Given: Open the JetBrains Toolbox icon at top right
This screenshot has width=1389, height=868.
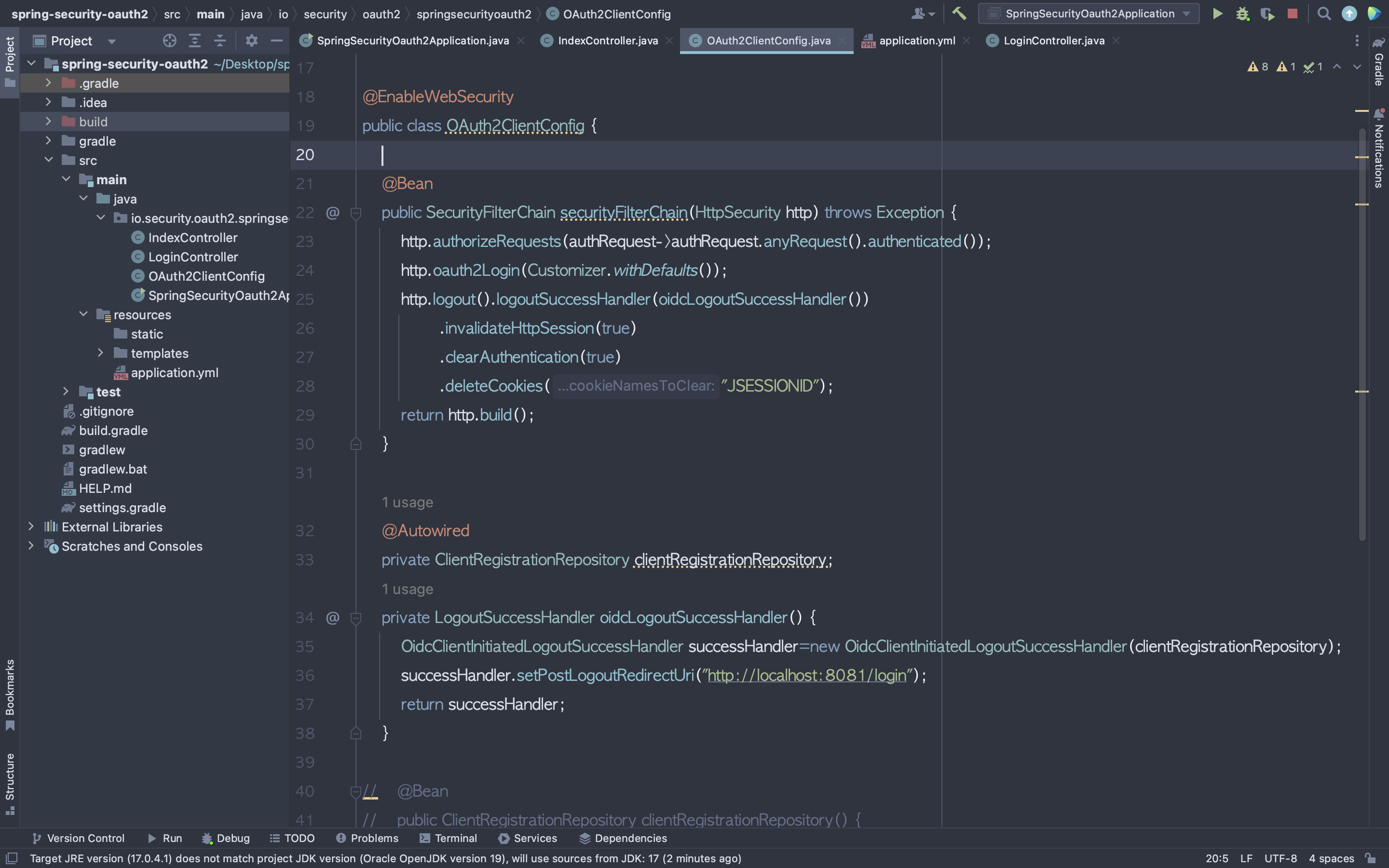Looking at the screenshot, I should pos(1374,14).
